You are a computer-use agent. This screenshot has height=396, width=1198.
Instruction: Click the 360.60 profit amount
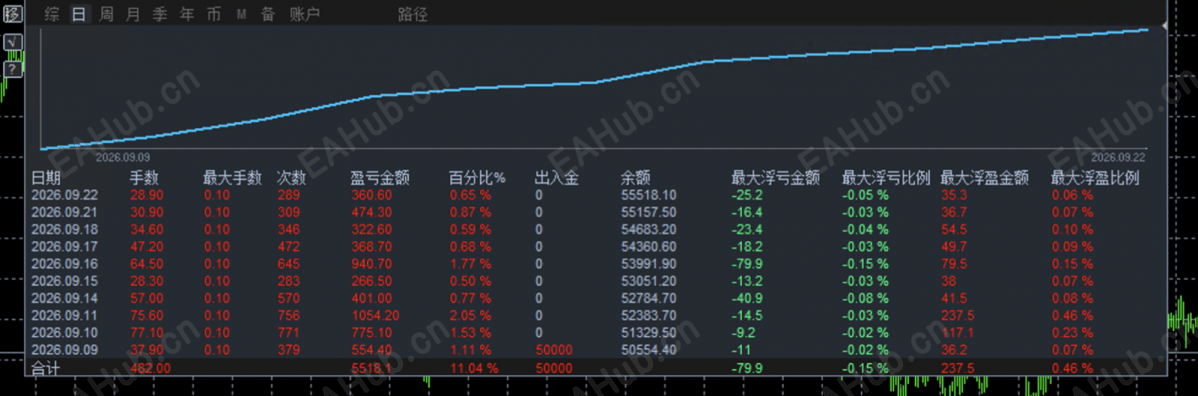[x=371, y=195]
